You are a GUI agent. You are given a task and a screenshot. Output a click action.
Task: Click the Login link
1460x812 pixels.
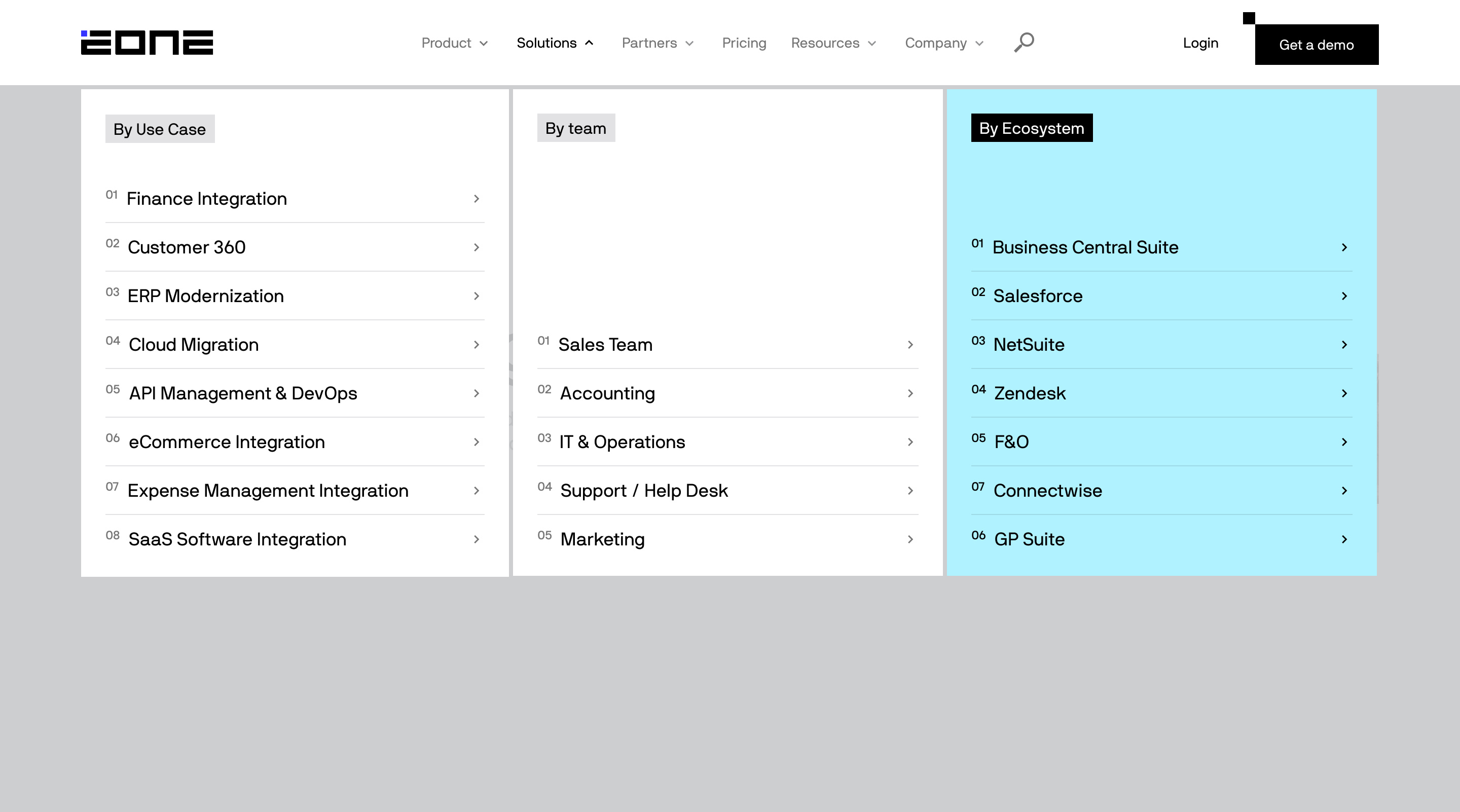pyautogui.click(x=1200, y=43)
